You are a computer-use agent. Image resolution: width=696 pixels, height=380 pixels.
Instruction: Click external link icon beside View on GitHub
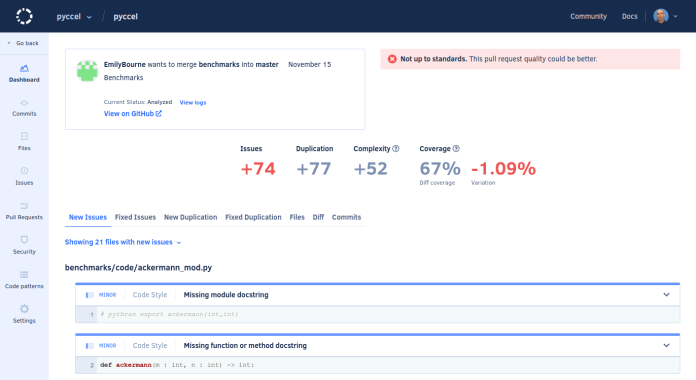[159, 114]
